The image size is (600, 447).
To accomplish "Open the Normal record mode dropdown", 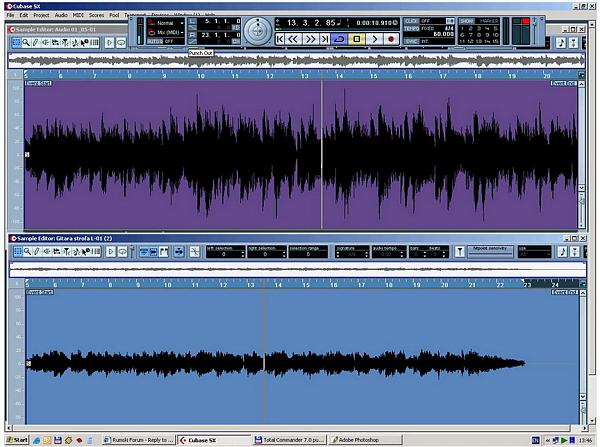I will coord(167,22).
